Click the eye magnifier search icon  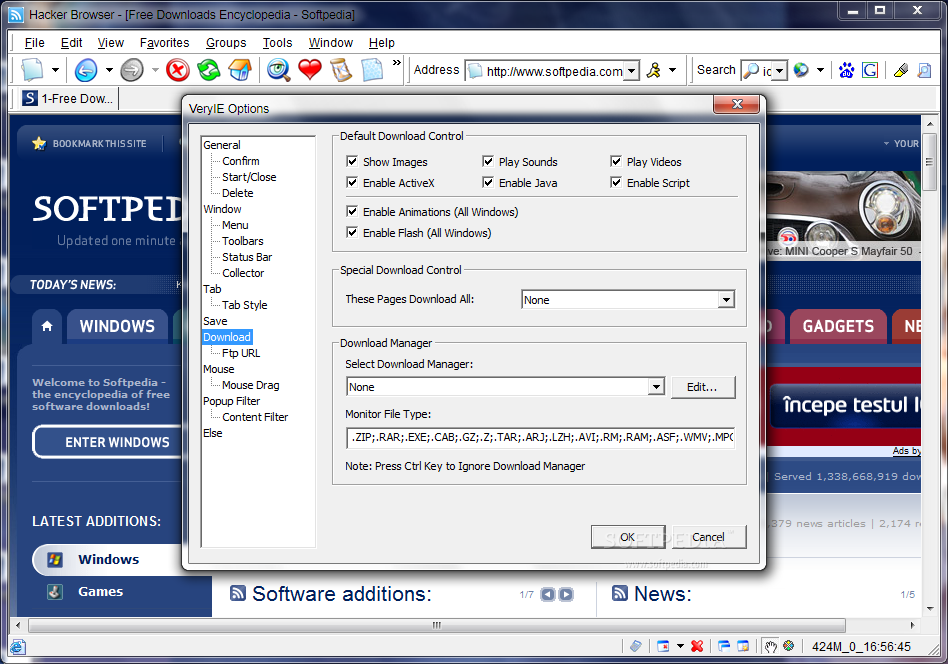(279, 70)
